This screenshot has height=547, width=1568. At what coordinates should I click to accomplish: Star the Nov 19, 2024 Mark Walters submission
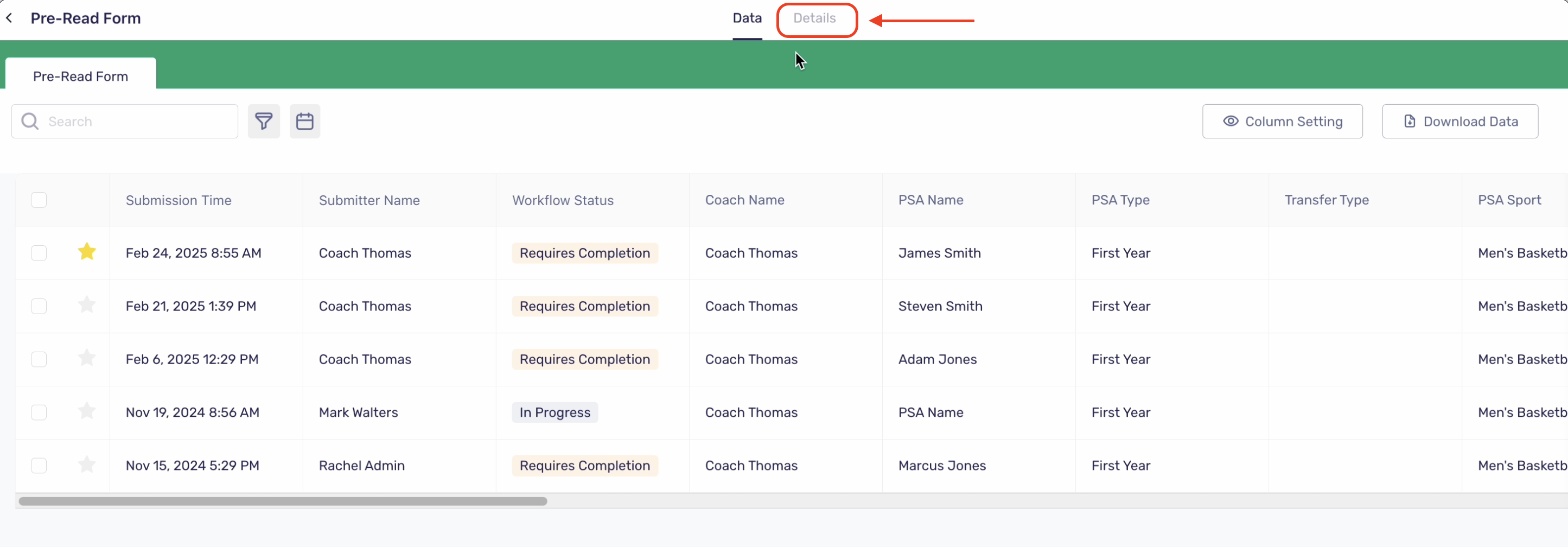[x=86, y=412]
